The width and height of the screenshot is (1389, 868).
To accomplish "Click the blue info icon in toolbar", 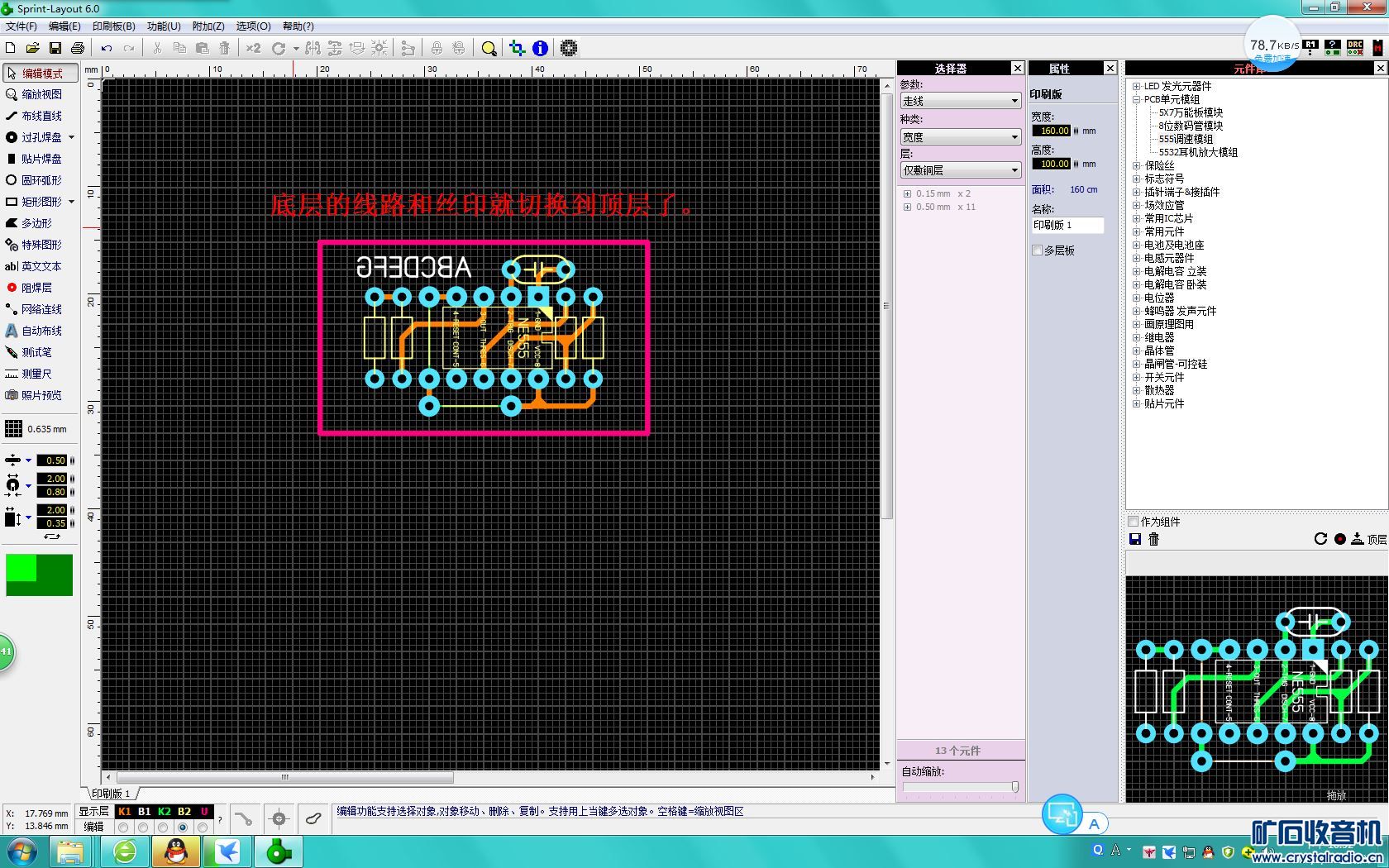I will [x=540, y=49].
